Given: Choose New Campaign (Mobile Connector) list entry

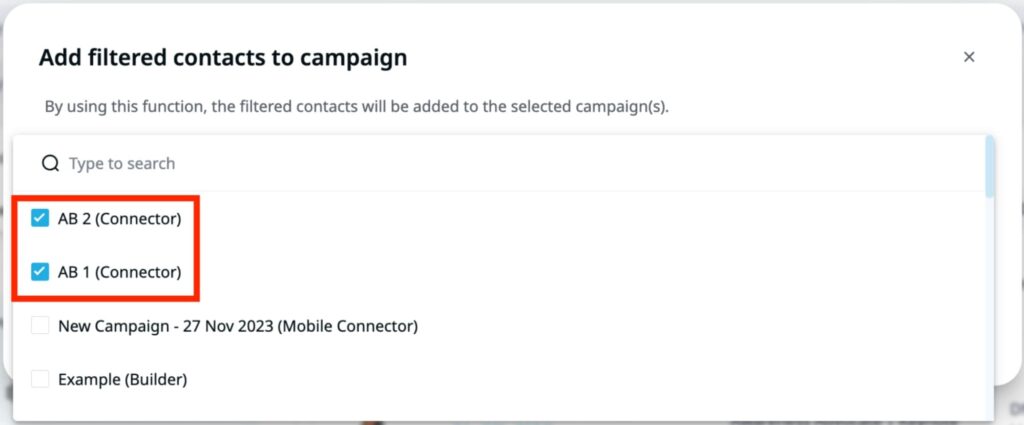Looking at the screenshot, I should pyautogui.click(x=500, y=325).
